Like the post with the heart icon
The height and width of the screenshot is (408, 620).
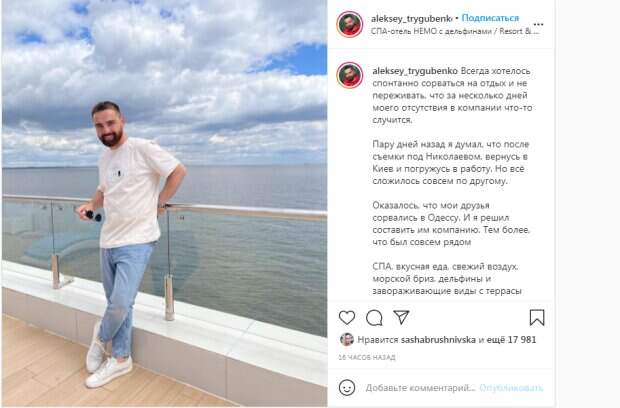[x=347, y=317]
